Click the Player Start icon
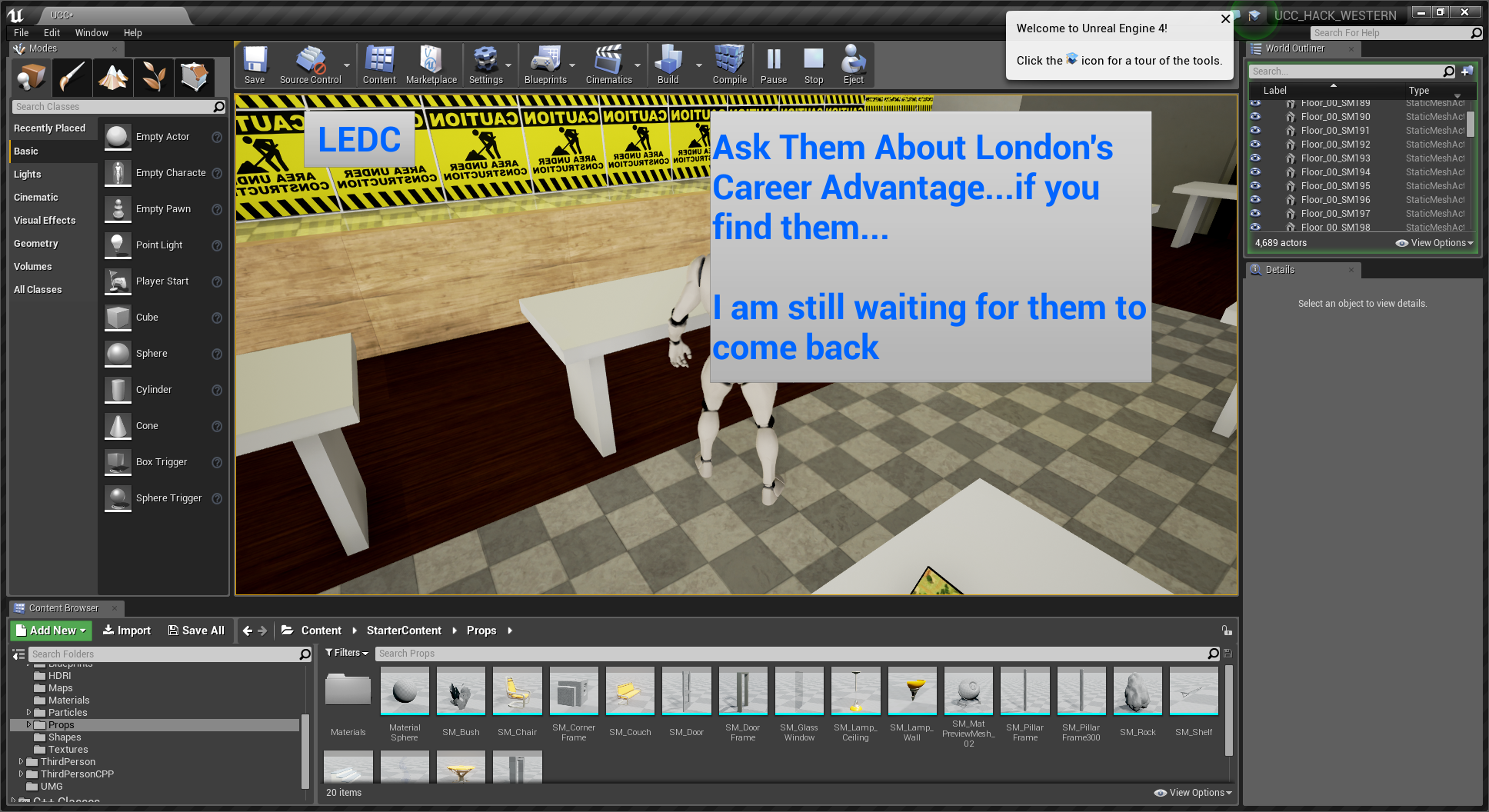Viewport: 1489px width, 812px height. pyautogui.click(x=118, y=281)
